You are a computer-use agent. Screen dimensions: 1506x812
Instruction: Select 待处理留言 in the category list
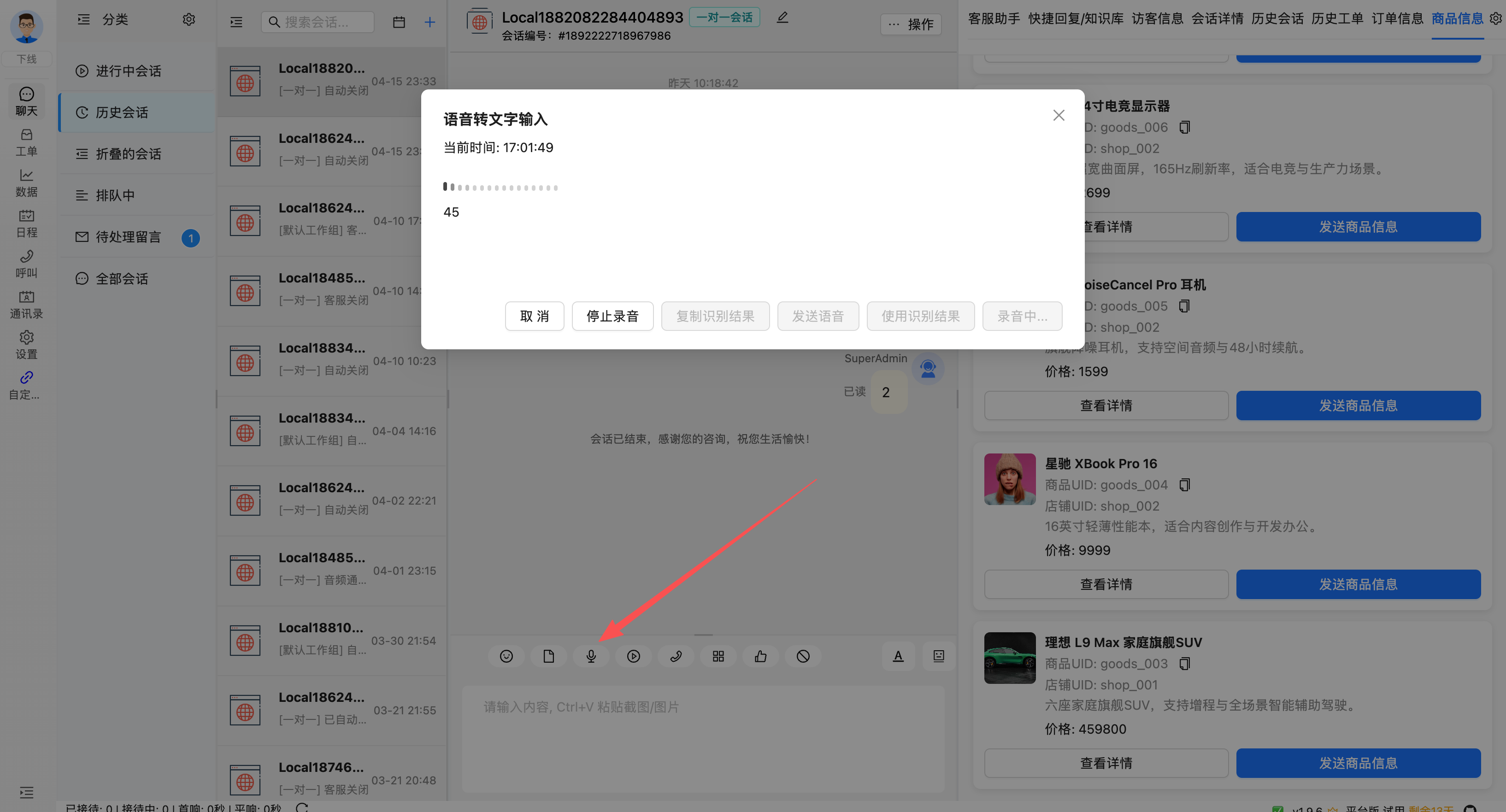click(x=137, y=237)
